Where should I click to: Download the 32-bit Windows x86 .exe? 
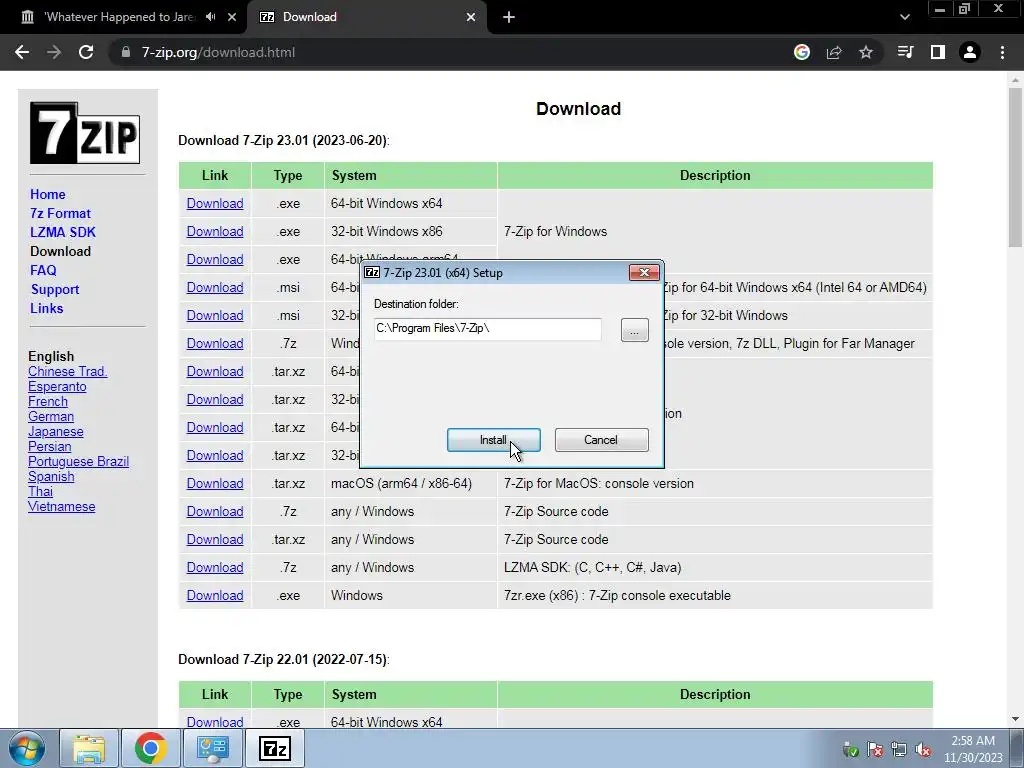tap(215, 232)
